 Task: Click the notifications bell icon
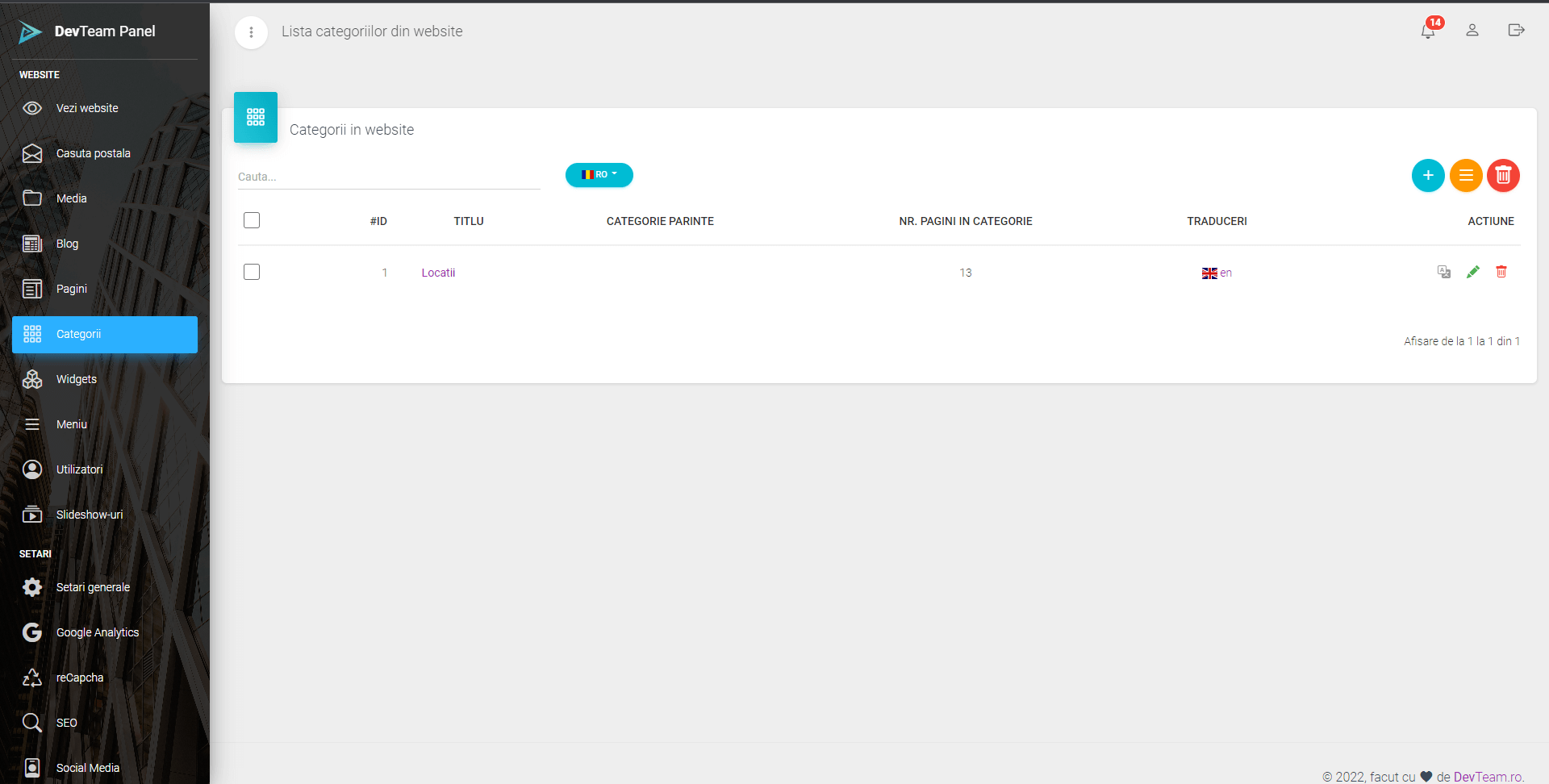(x=1427, y=31)
